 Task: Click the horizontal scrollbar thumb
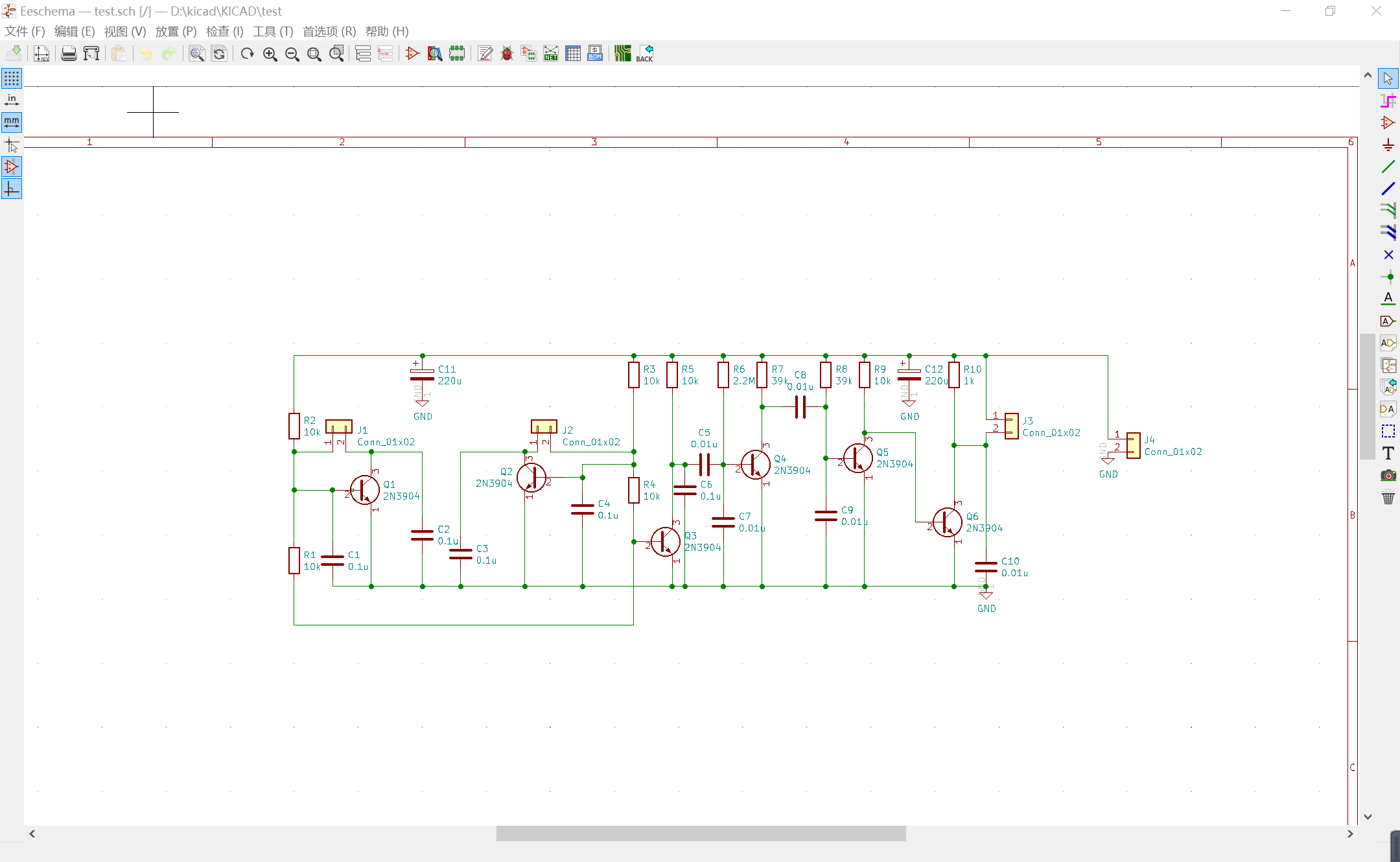pos(701,833)
